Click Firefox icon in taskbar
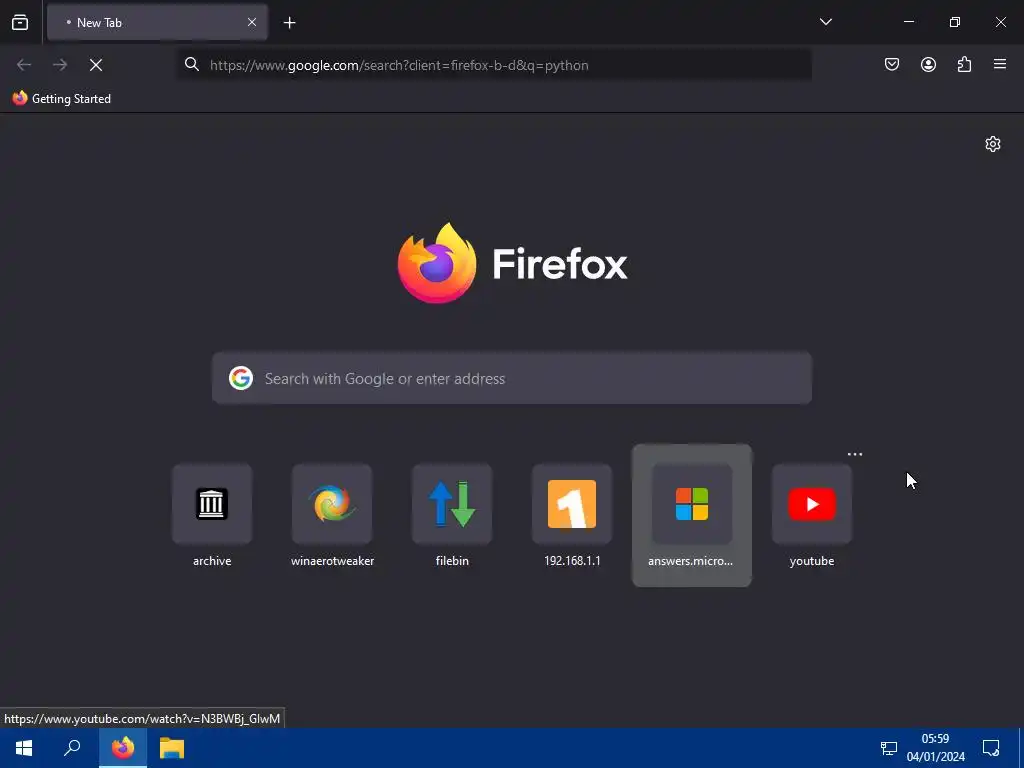 pos(123,748)
